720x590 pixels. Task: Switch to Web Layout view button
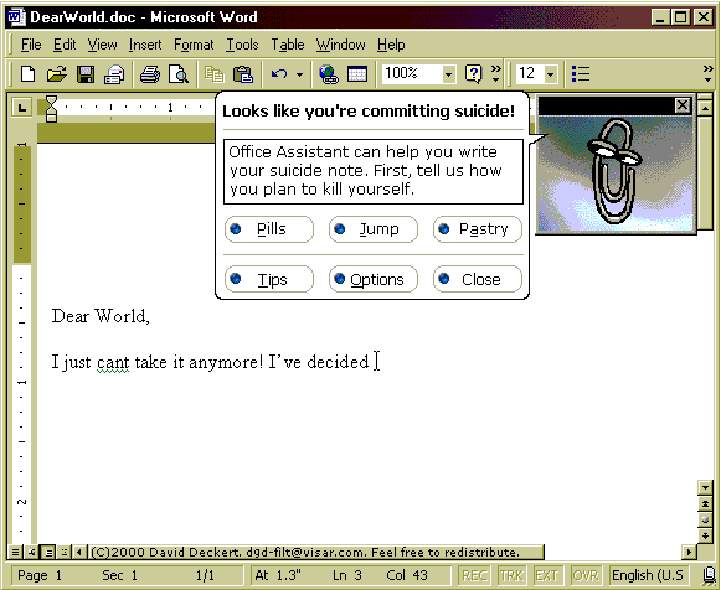point(32,551)
